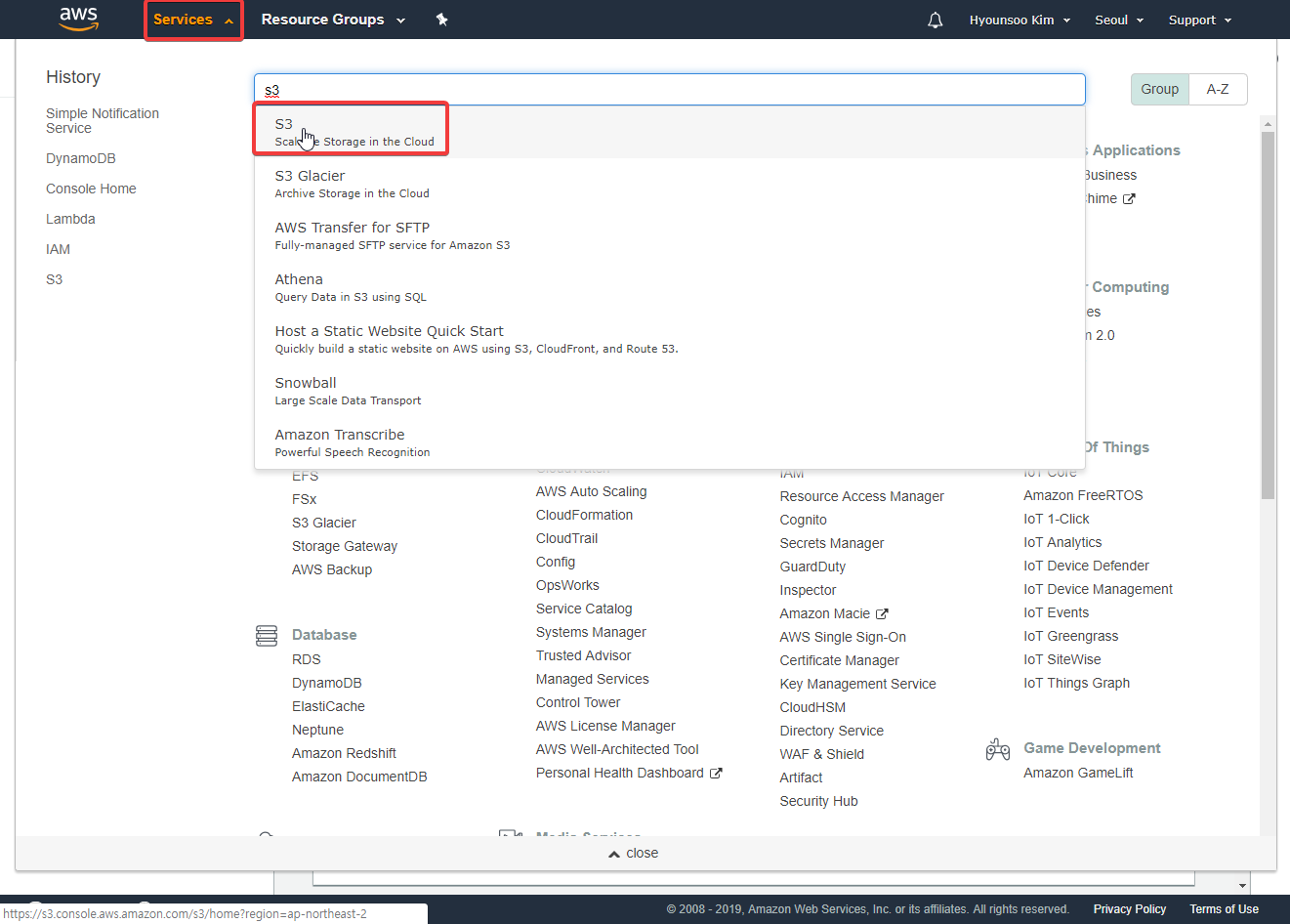This screenshot has width=1290, height=924.
Task: Open Neptune service
Action: pyautogui.click(x=317, y=730)
